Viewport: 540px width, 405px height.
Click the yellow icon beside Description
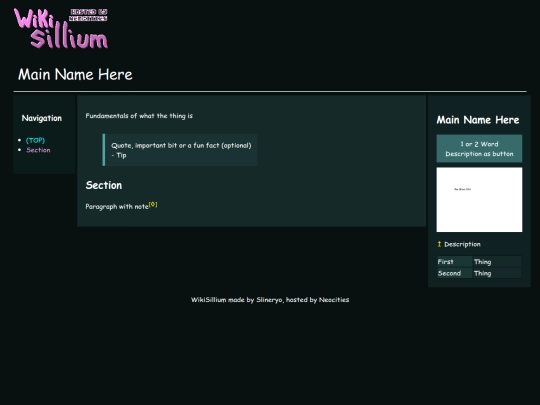coord(439,244)
